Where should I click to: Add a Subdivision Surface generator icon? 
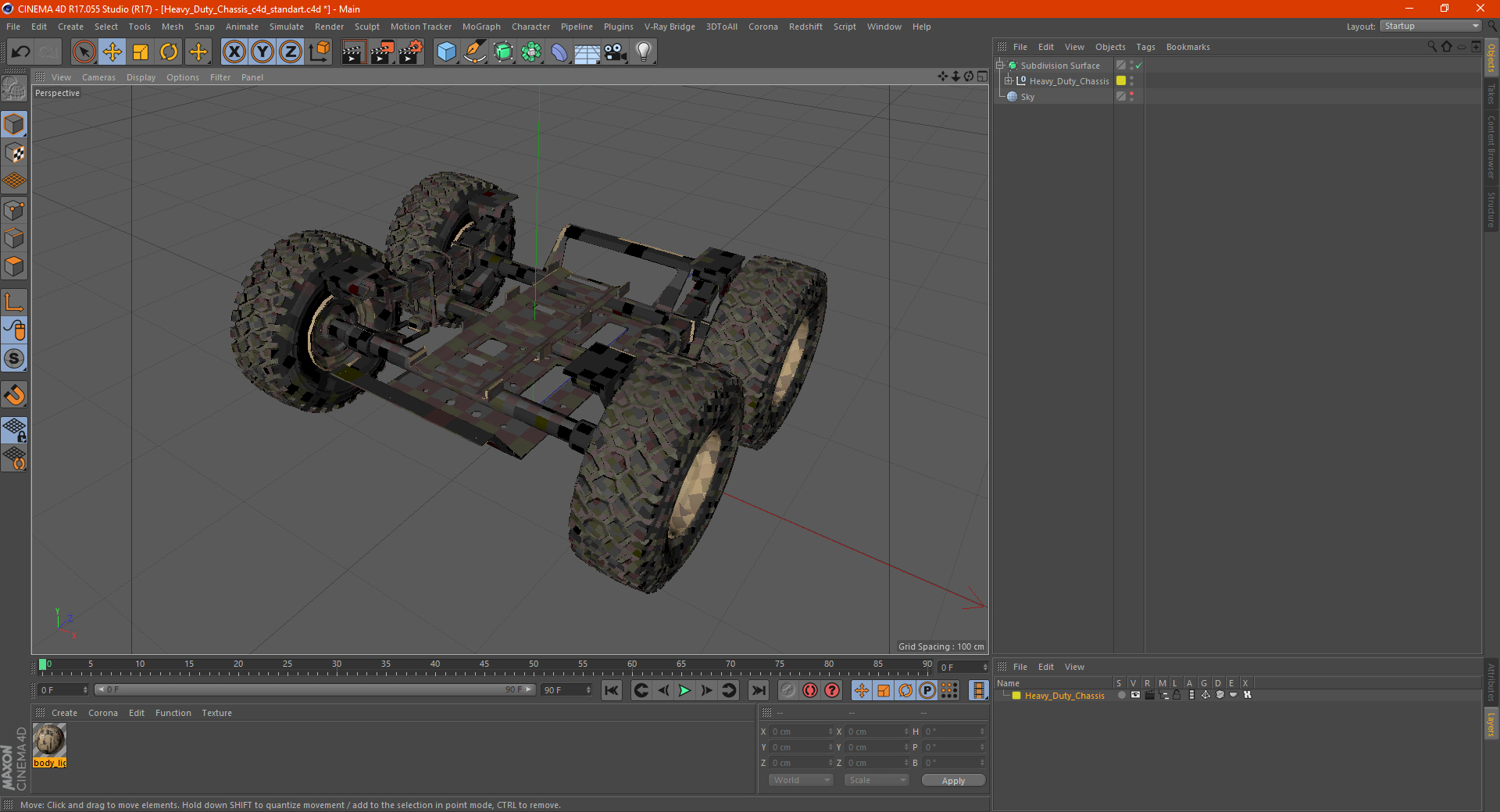(503, 52)
